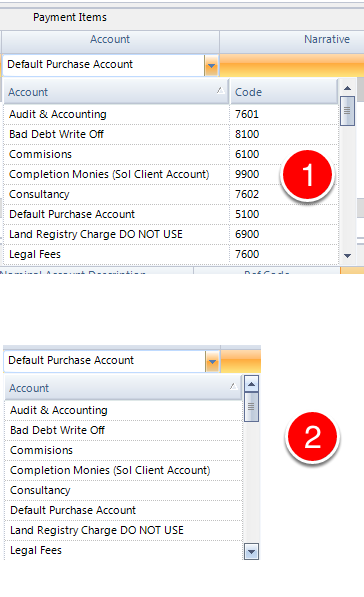Click Default Purchase Account combo field, lower panel
The image size is (364, 597).
point(105,361)
